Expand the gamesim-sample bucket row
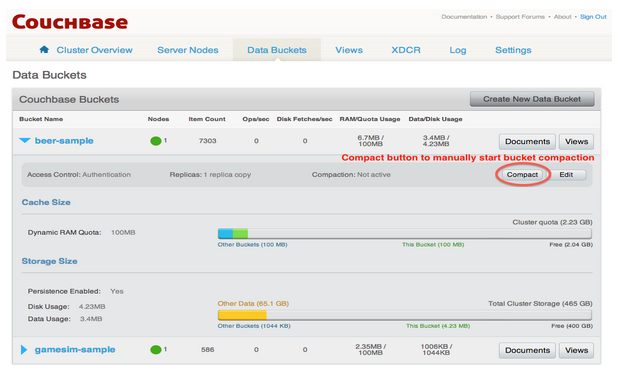Image resolution: width=618 pixels, height=371 pixels. 24,350
